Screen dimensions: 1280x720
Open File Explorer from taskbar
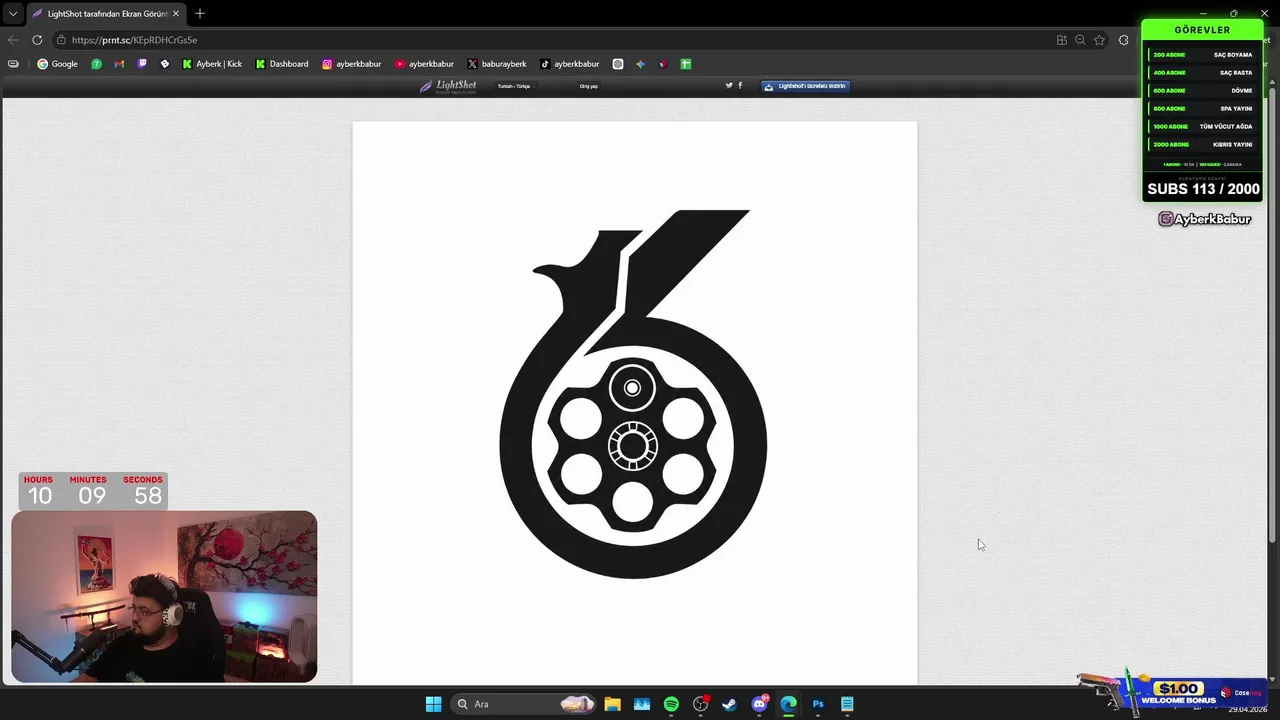pos(612,704)
